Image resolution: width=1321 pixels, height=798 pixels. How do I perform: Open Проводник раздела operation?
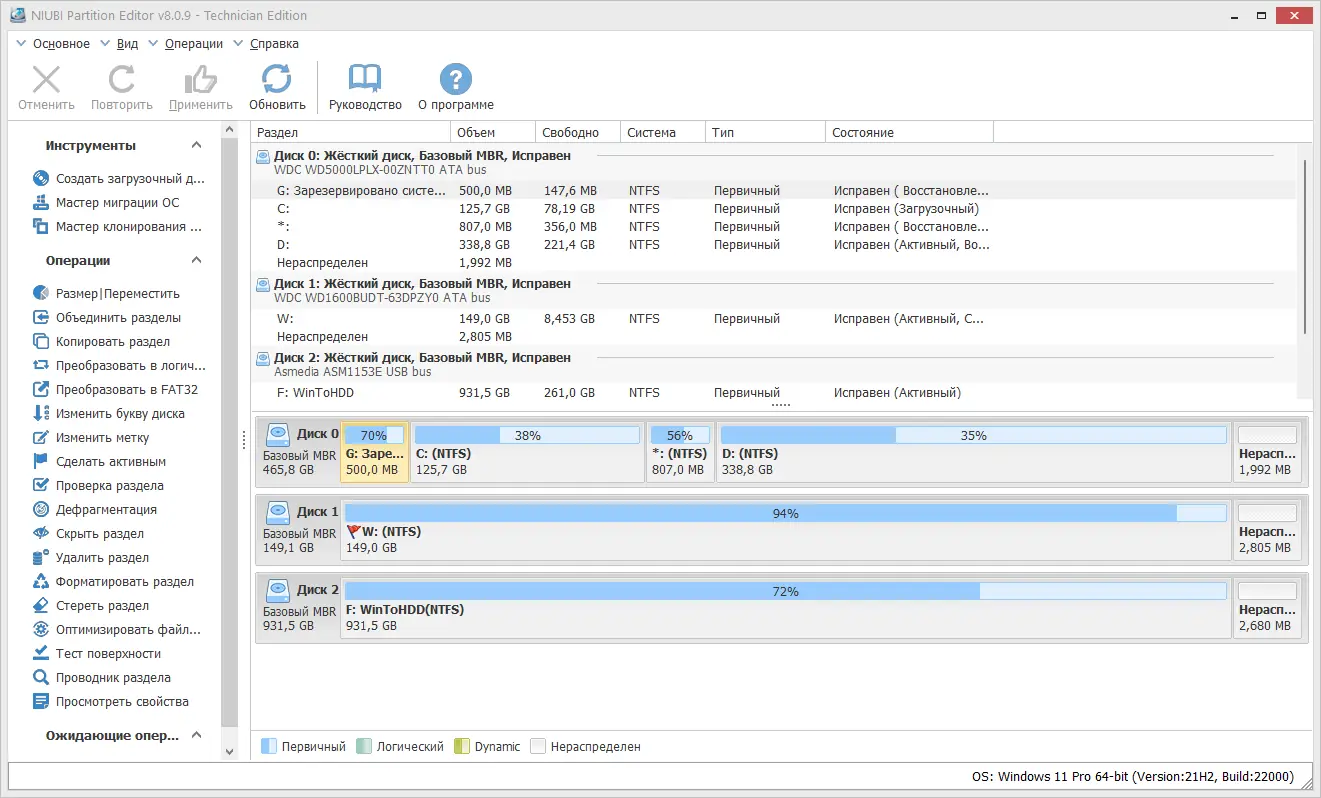[102, 678]
